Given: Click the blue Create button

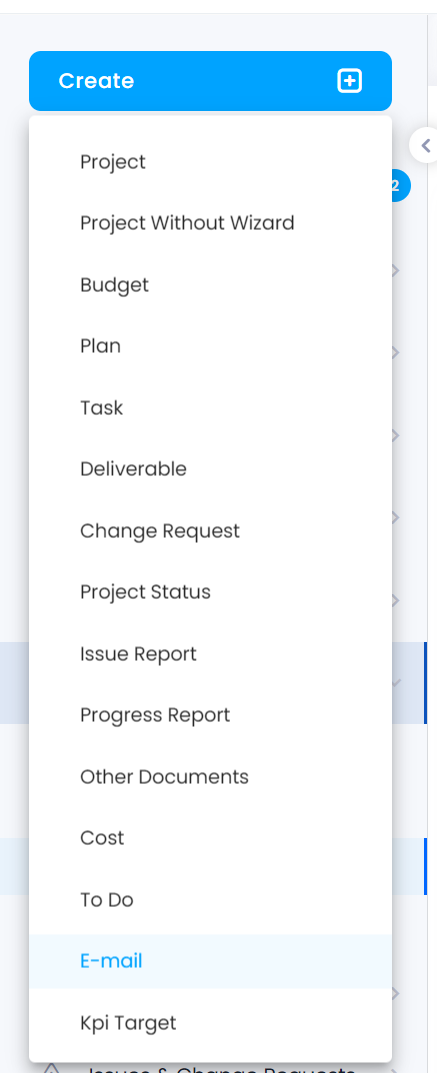Looking at the screenshot, I should 210,81.
